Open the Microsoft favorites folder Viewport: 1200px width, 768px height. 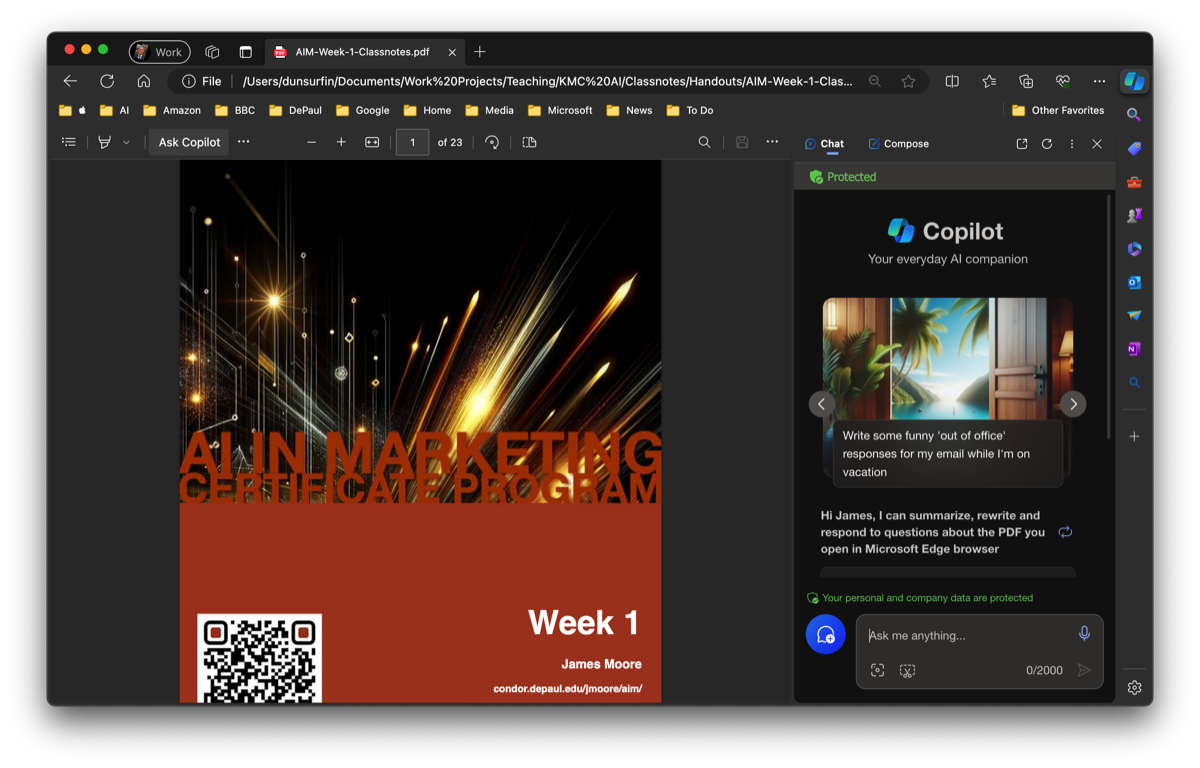click(560, 110)
